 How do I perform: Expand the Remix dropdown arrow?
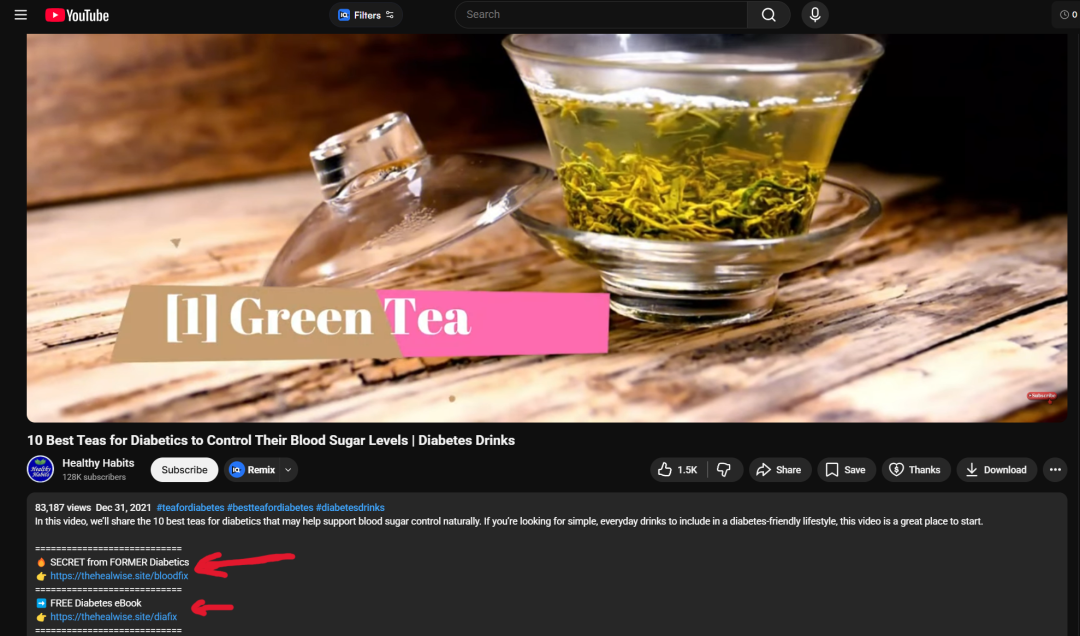coord(288,470)
